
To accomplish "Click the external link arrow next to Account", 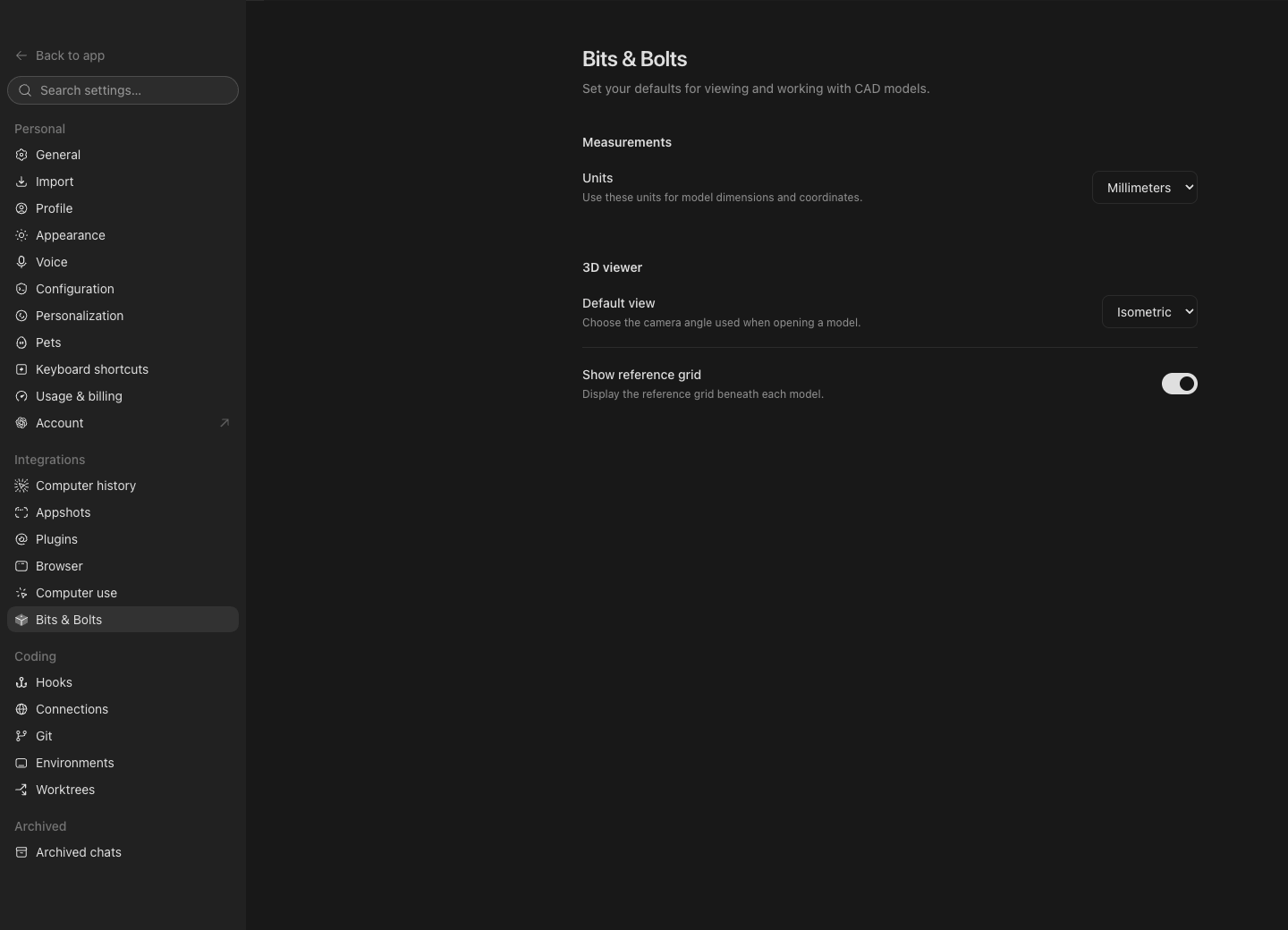I will tap(225, 423).
